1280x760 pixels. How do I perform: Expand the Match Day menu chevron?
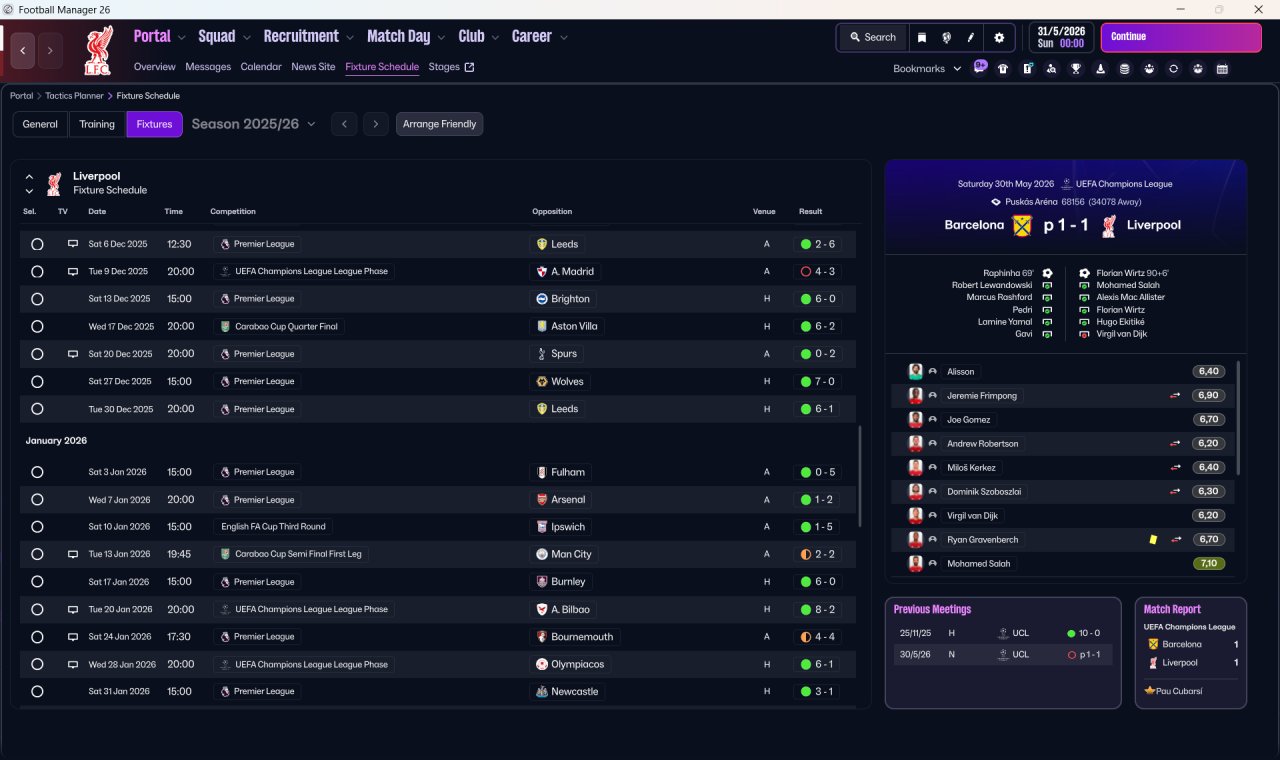(441, 38)
